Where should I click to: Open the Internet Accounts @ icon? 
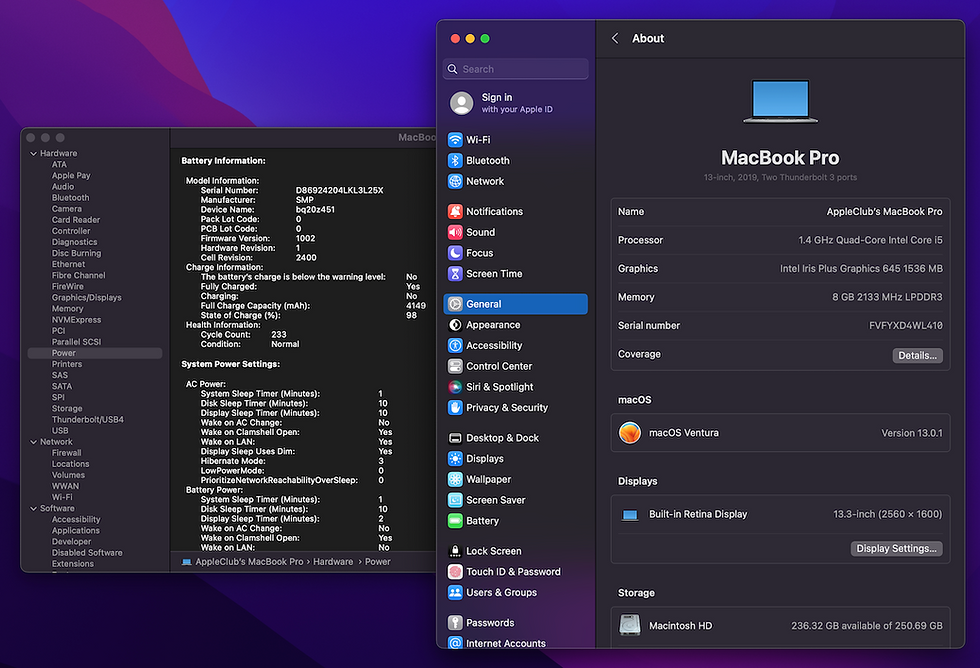pyautogui.click(x=455, y=642)
